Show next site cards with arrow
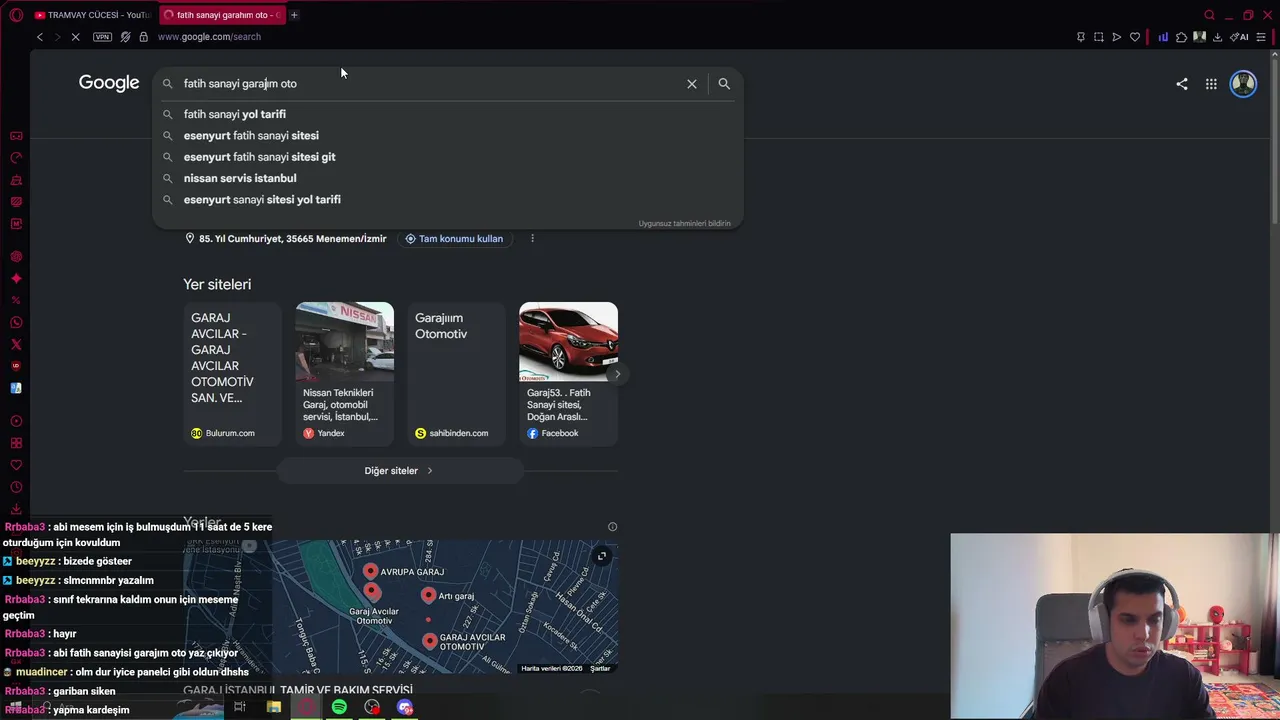 [x=617, y=374]
